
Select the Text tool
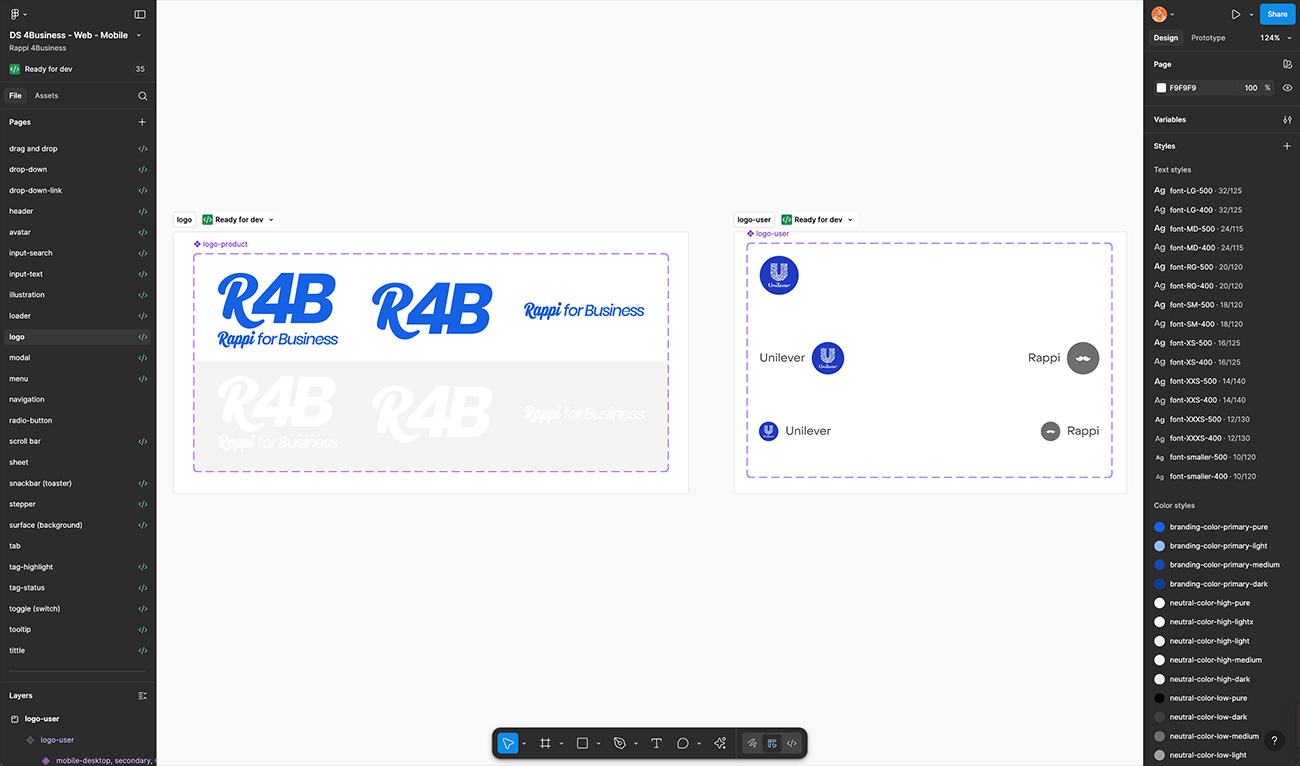[x=656, y=743]
